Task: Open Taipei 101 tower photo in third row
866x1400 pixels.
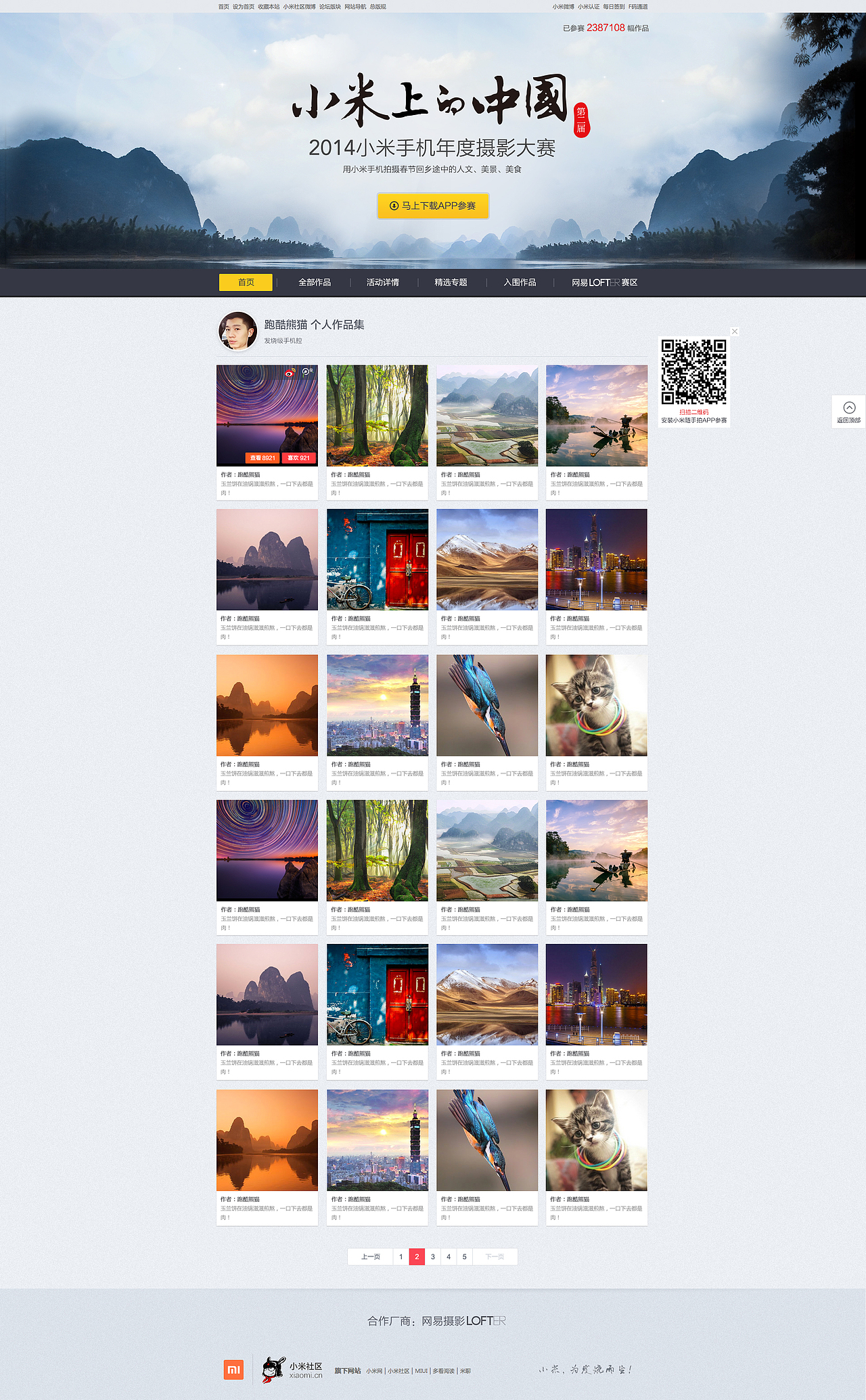Action: [x=378, y=705]
